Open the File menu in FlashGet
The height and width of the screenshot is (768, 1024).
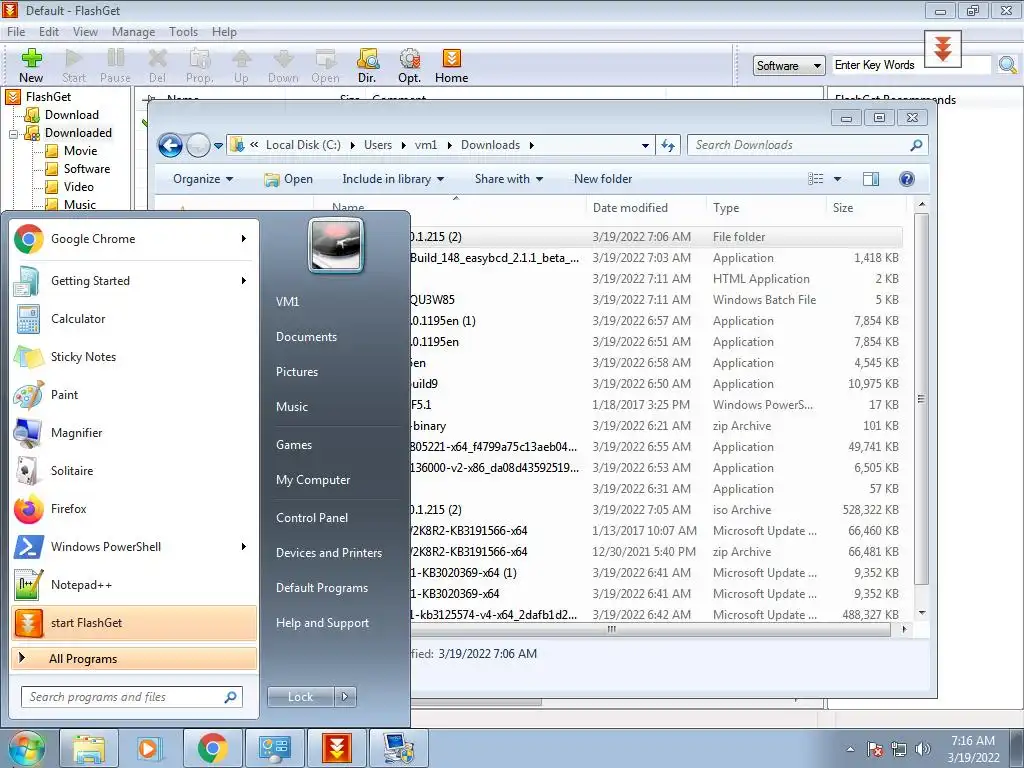pos(16,31)
